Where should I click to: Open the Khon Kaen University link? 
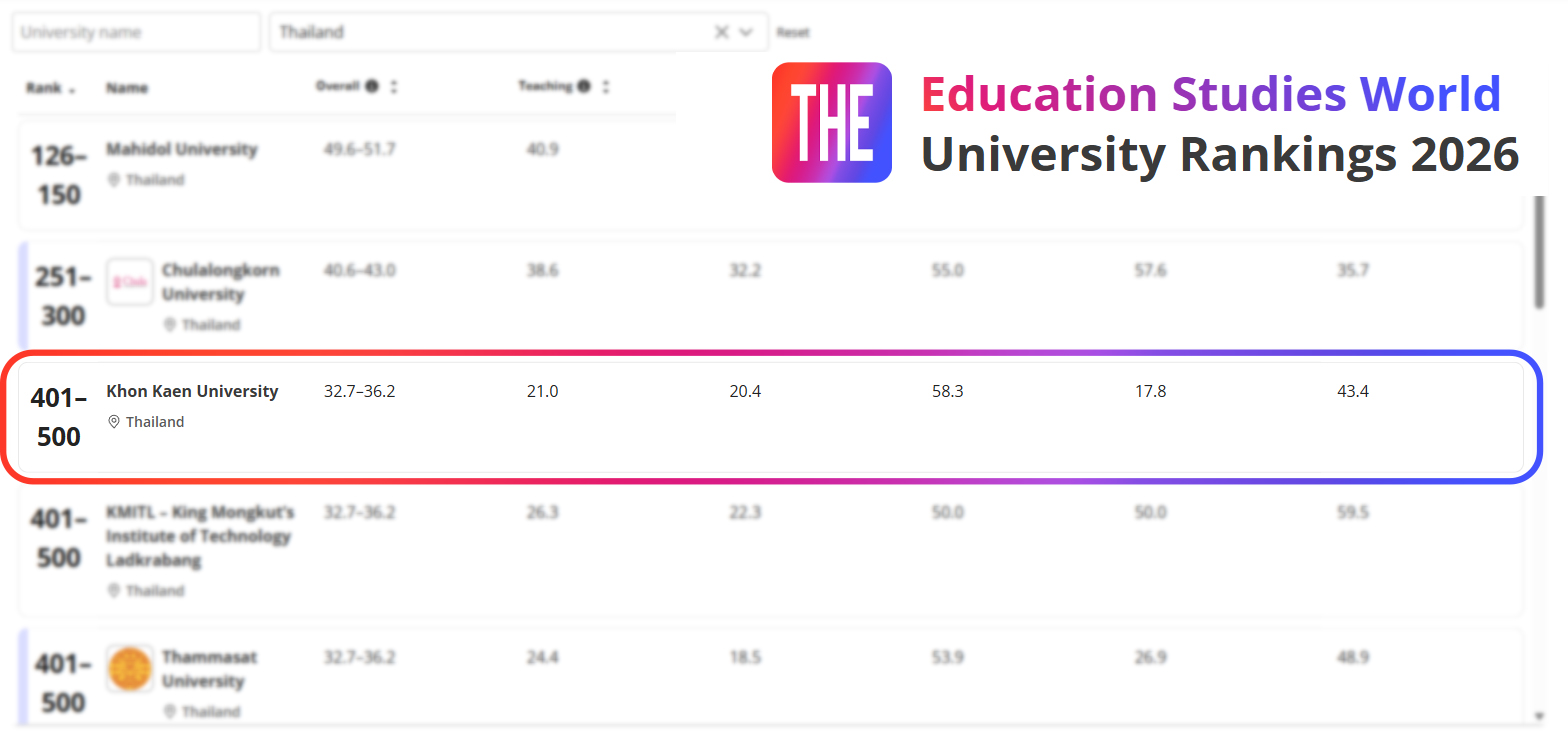(x=192, y=391)
